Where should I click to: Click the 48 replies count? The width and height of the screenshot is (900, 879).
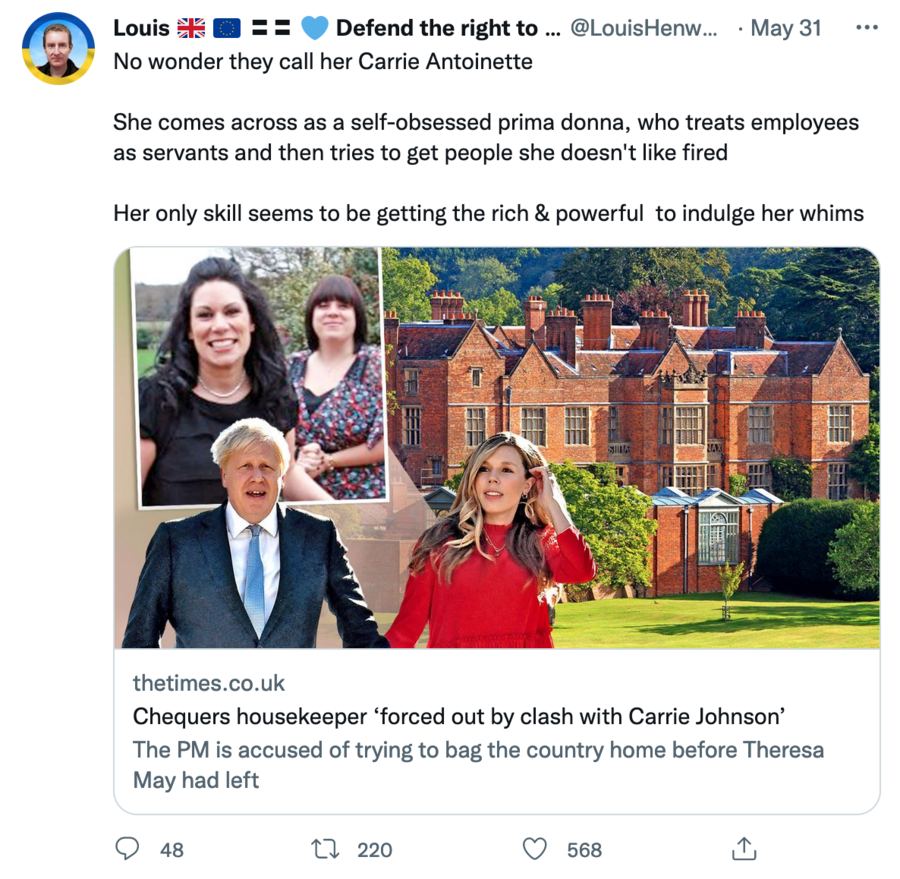click(172, 850)
